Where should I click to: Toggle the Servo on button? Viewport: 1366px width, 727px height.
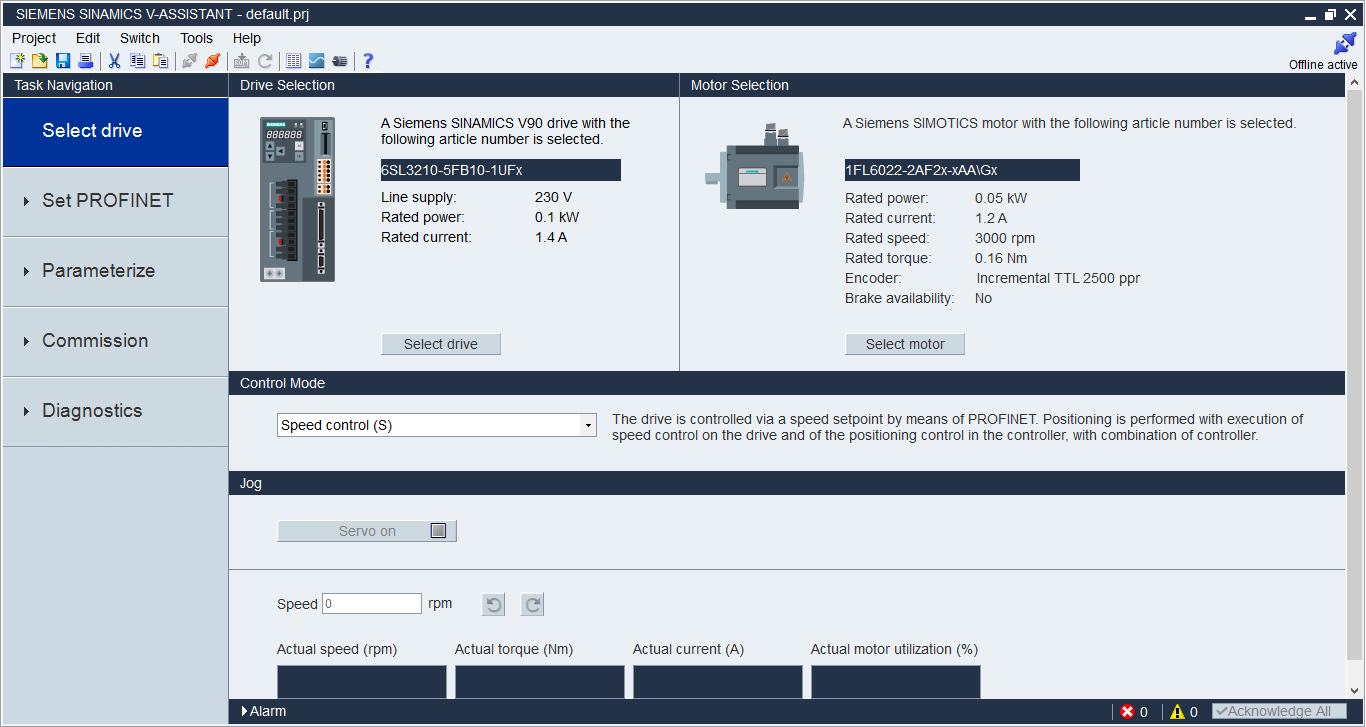pos(366,531)
